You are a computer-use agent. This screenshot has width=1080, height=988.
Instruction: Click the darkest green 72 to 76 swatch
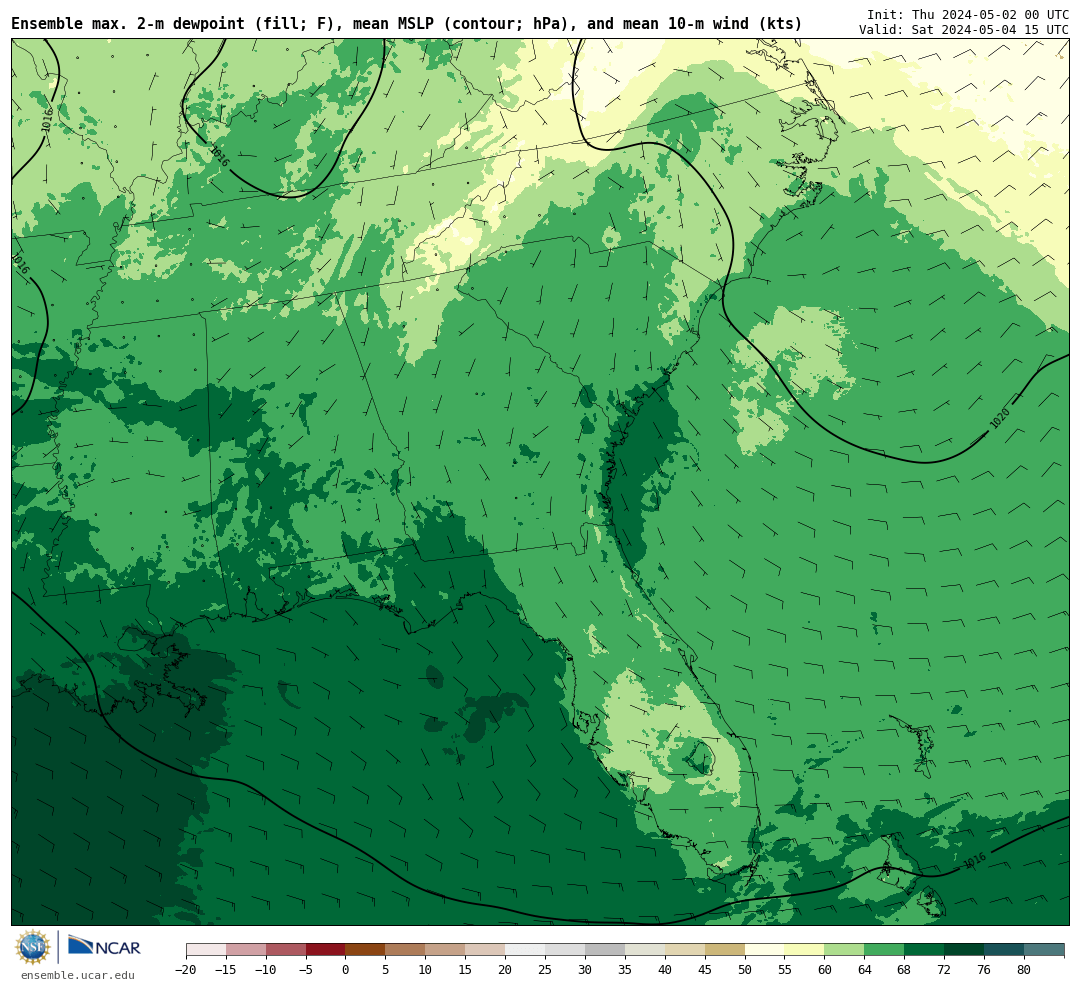(x=964, y=950)
